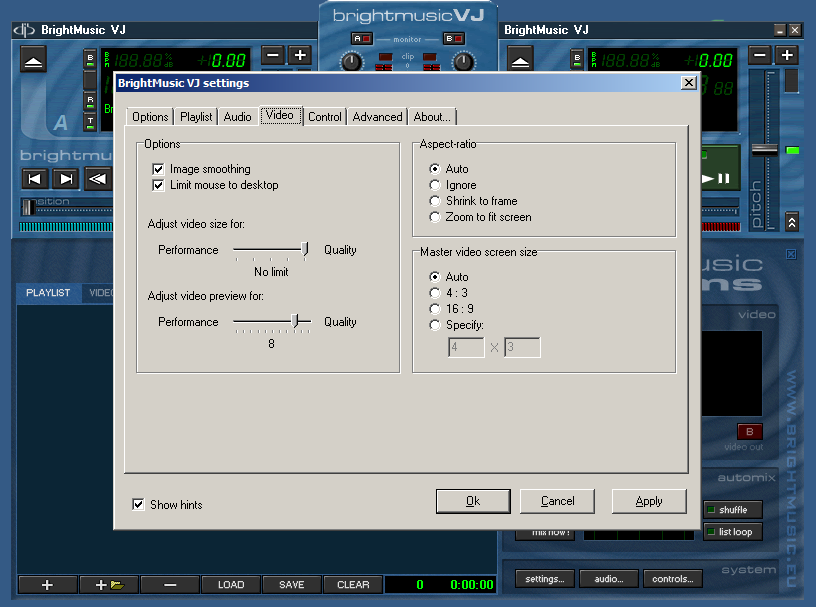Click video size Performance/Quality slider
Screen dimensions: 816x607
coord(272,250)
